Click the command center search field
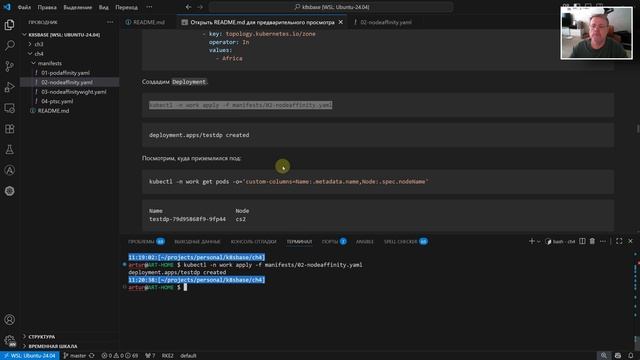Screen dimensions: 640x360 point(331,7)
